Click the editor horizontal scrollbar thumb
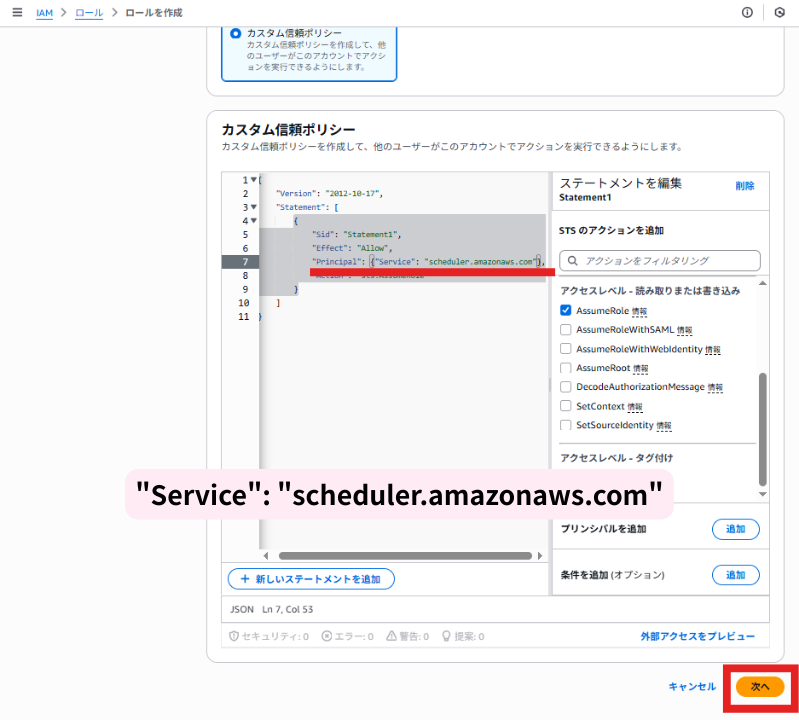Viewport: 799px width, 720px height. point(405,556)
